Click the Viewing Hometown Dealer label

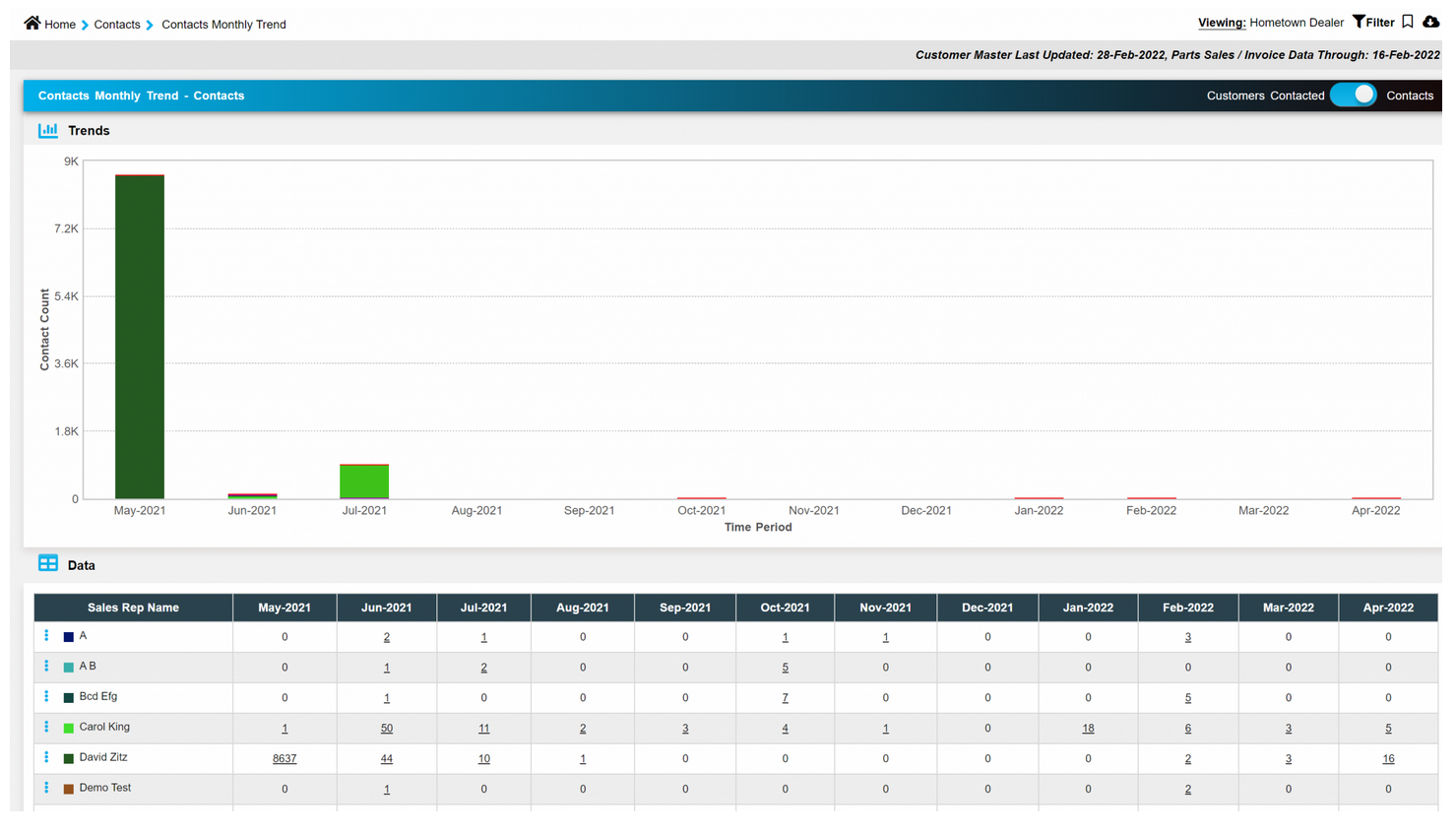coord(1270,23)
